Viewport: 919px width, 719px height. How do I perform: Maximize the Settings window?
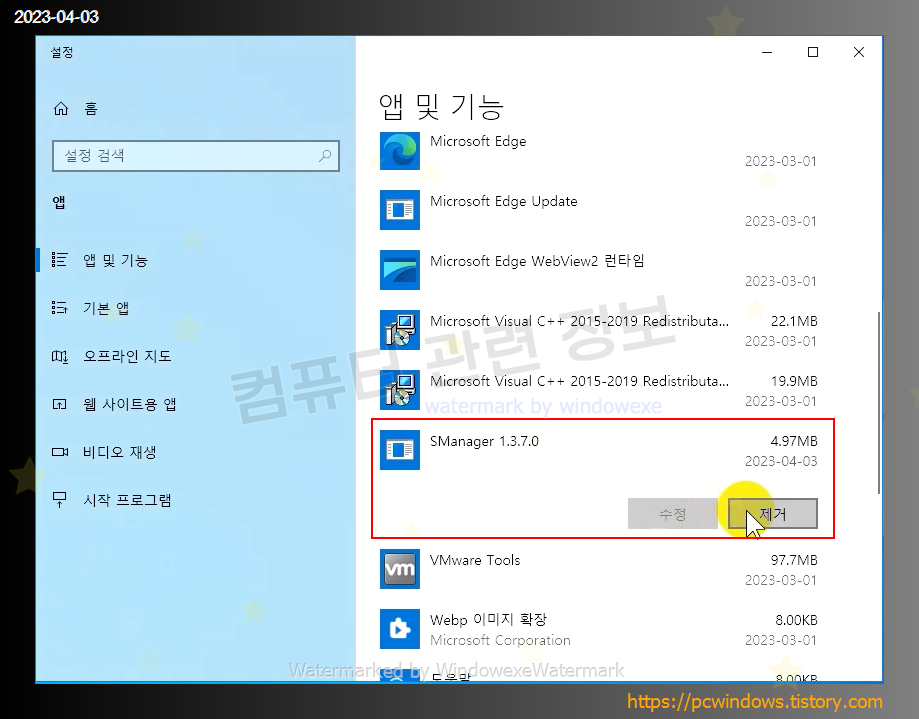[x=813, y=52]
